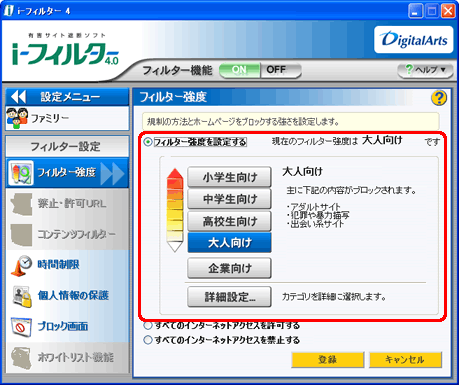Click the double-arrow collapse icon beside 設定メニュー
The width and height of the screenshot is (459, 385).
(19, 97)
